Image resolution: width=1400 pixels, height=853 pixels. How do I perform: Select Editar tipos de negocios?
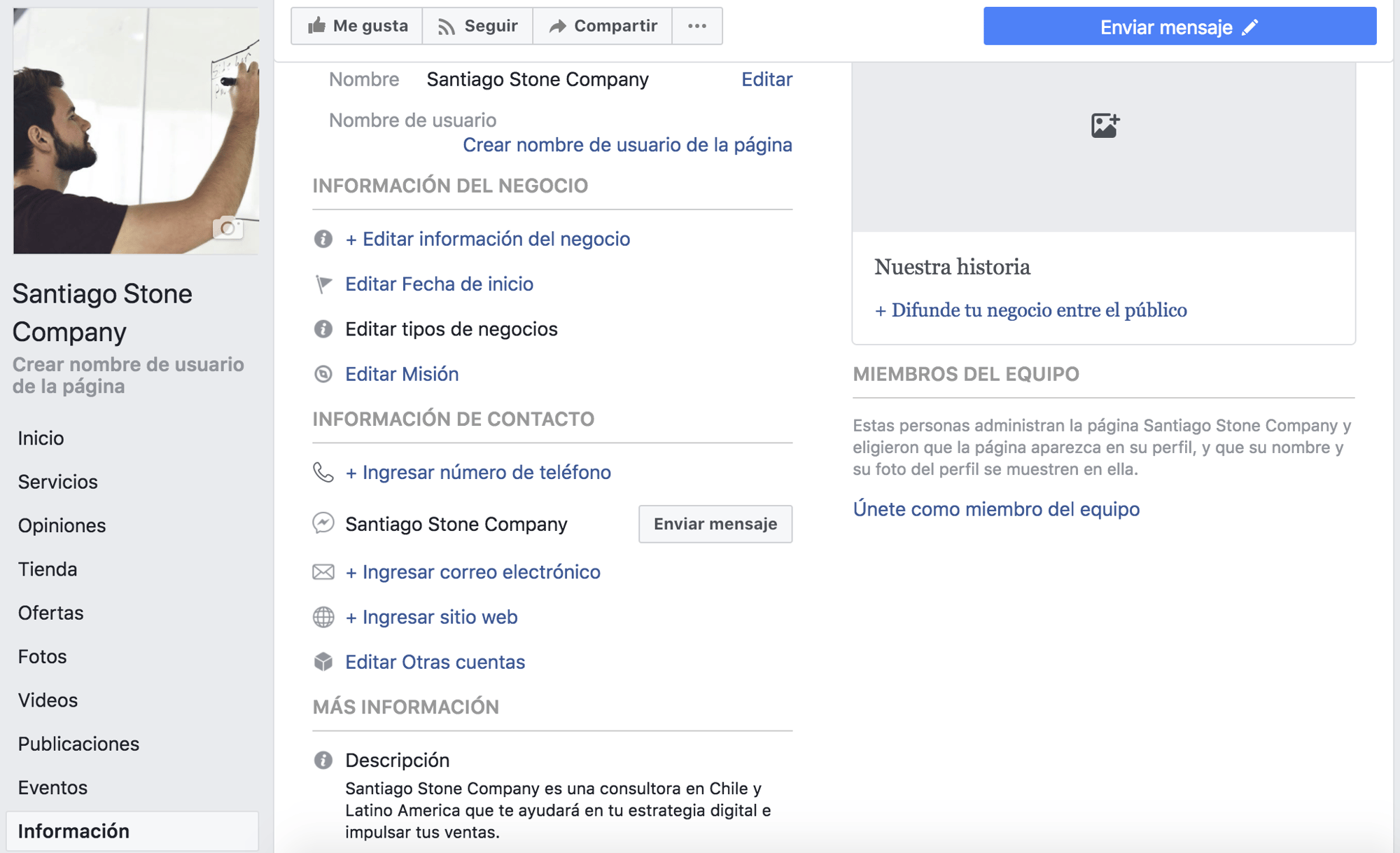451,328
